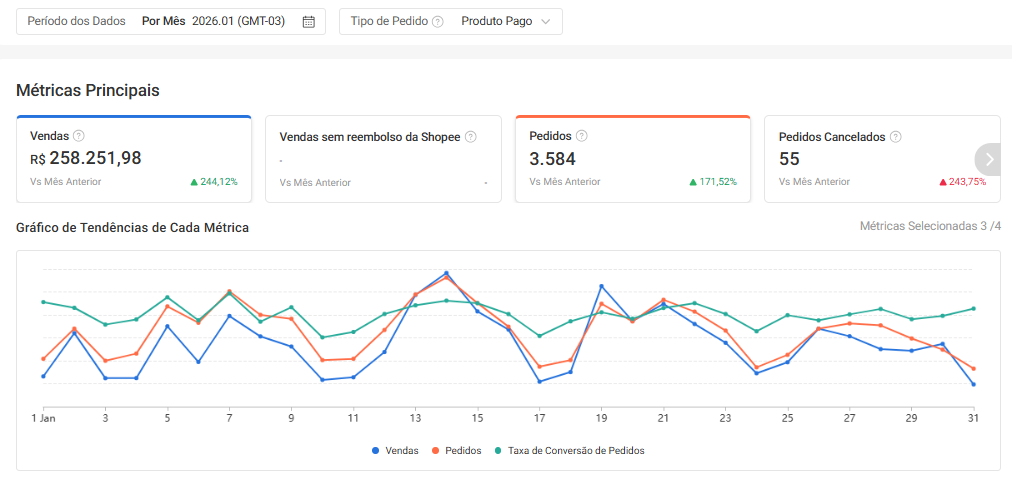Click help icon next to Tipo de Pedido
The image size is (1012, 477).
(x=437, y=22)
